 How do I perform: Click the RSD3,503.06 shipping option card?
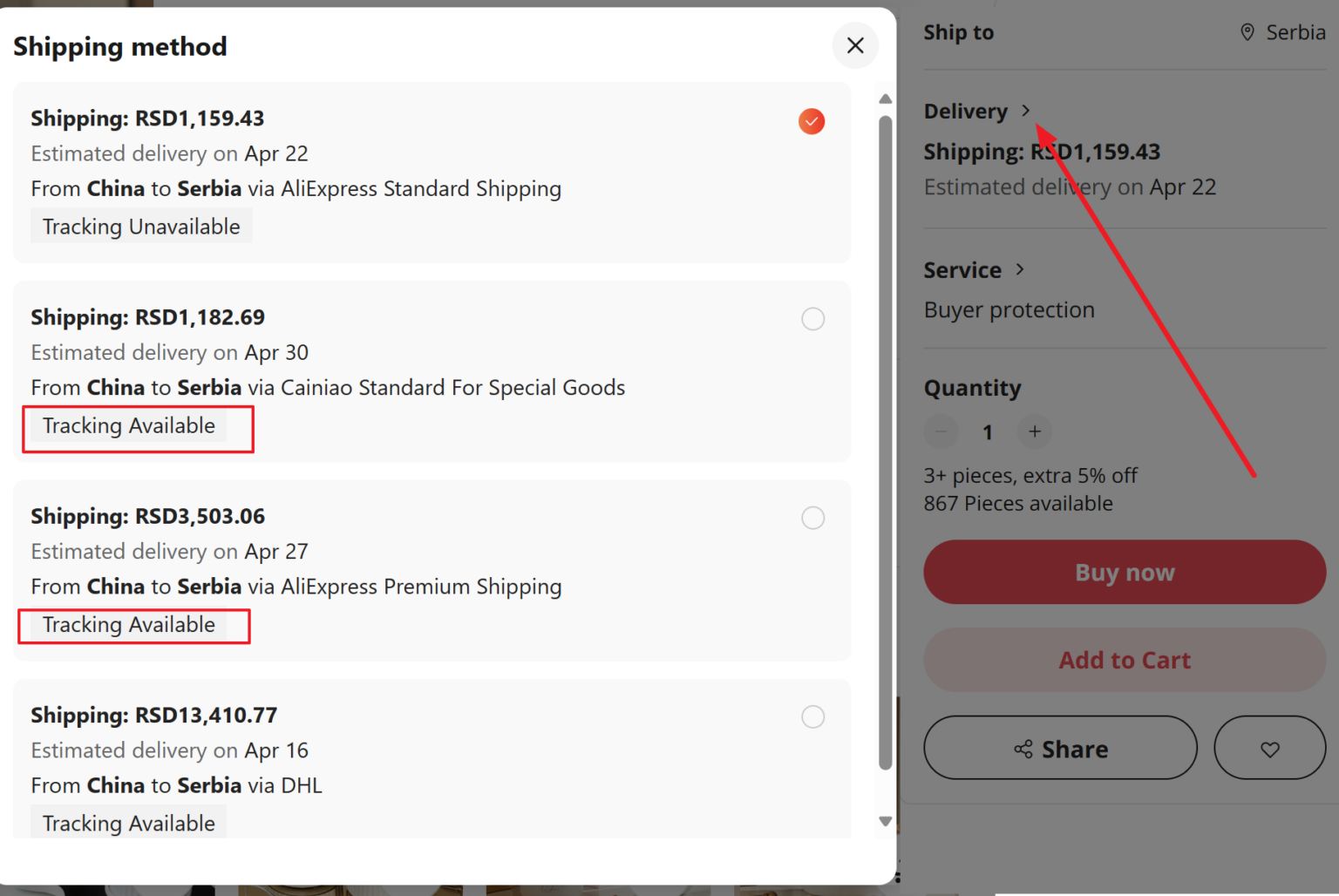[432, 570]
